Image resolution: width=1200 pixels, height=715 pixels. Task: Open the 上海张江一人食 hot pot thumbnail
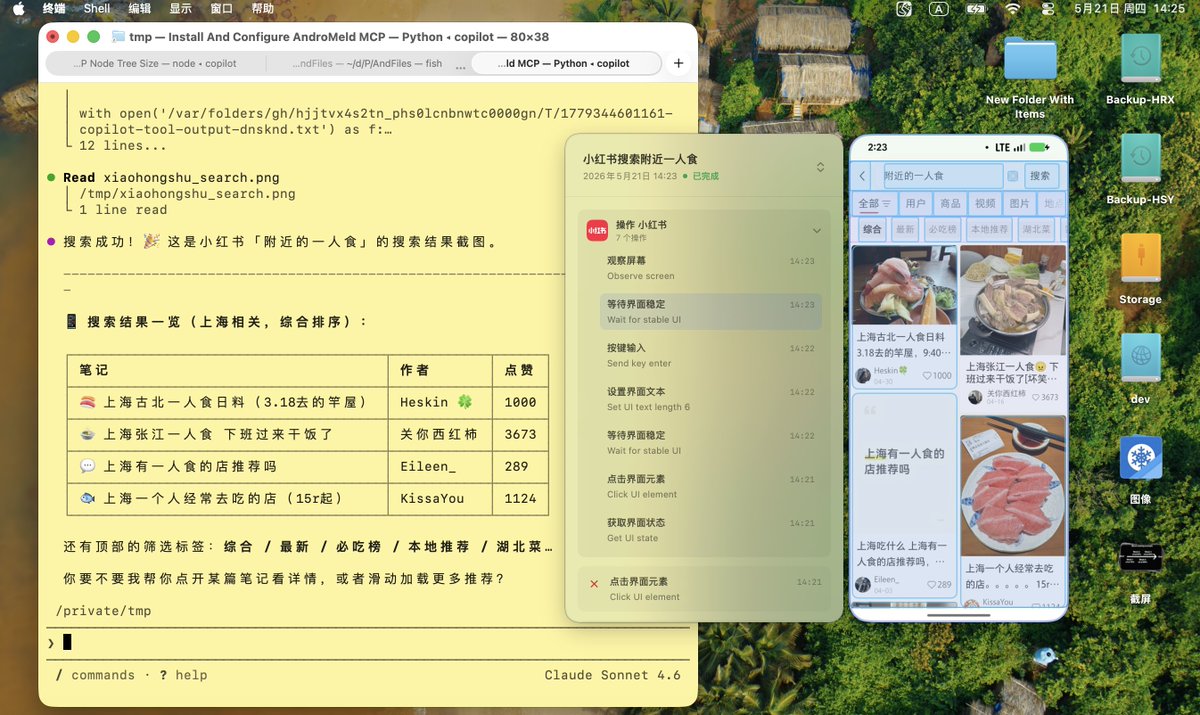point(1012,300)
